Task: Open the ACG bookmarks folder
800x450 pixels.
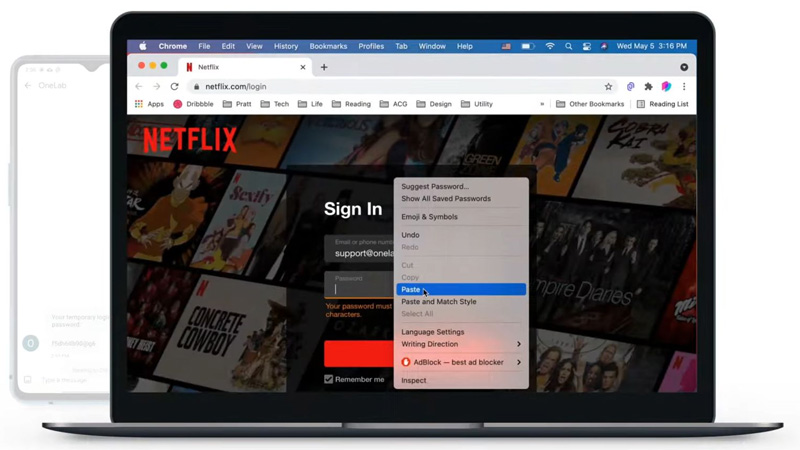Action: click(393, 104)
